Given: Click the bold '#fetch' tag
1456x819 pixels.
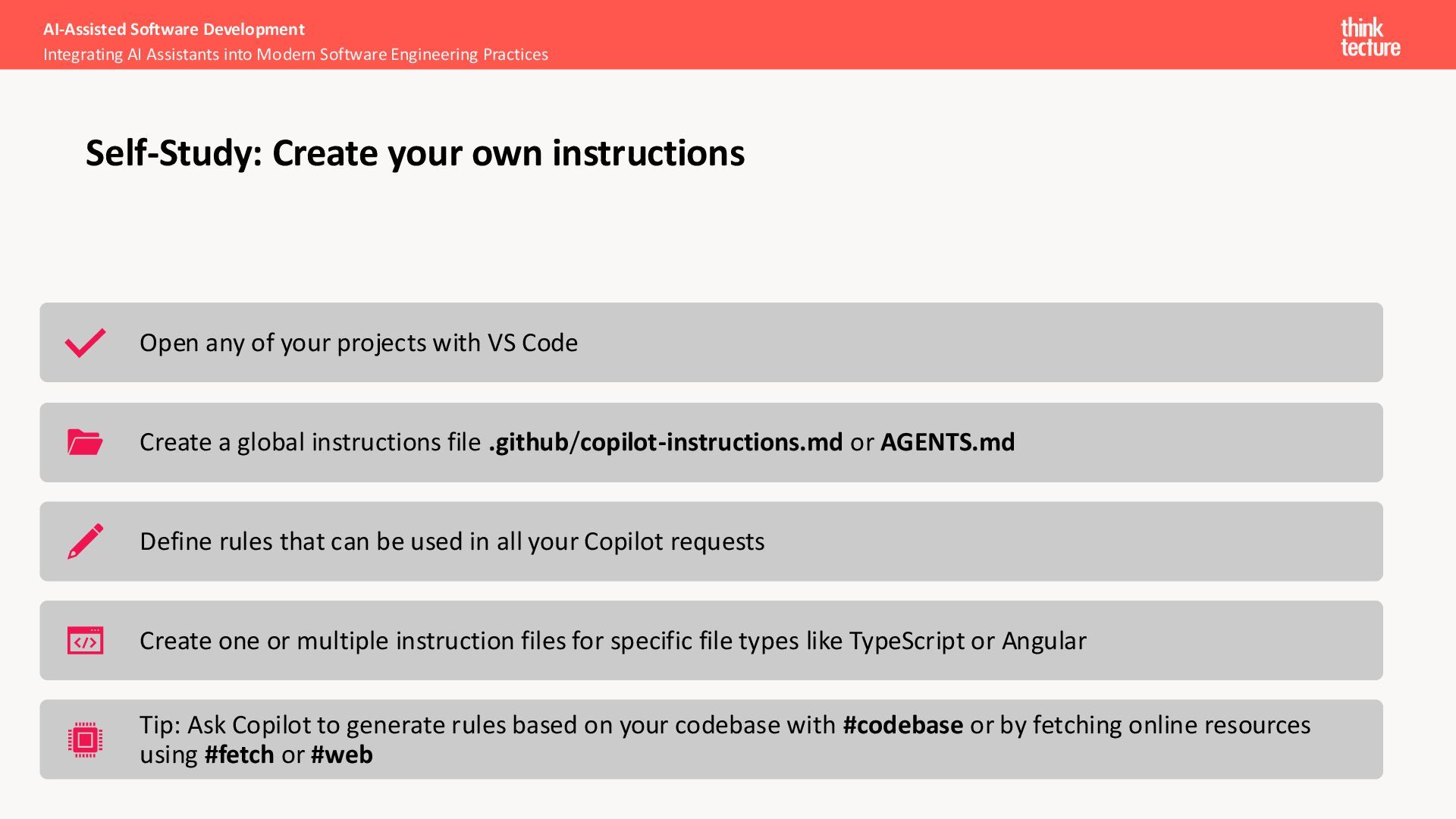Looking at the screenshot, I should click(x=239, y=755).
